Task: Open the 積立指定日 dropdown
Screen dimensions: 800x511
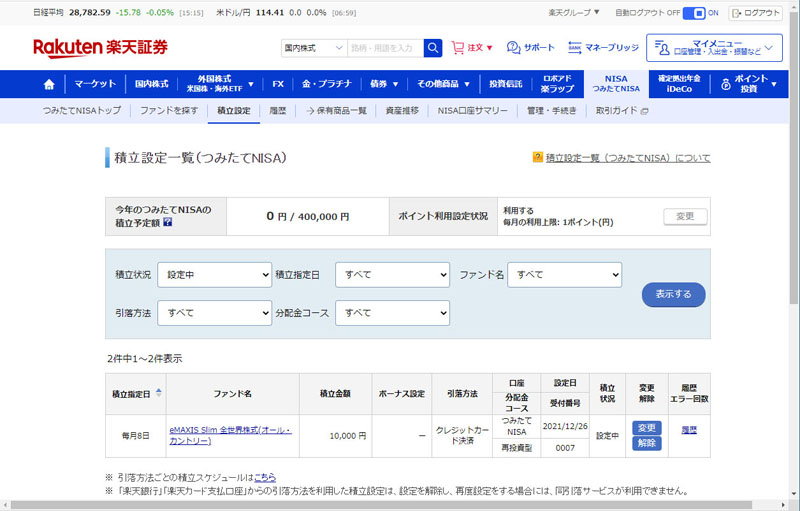Action: click(392, 274)
